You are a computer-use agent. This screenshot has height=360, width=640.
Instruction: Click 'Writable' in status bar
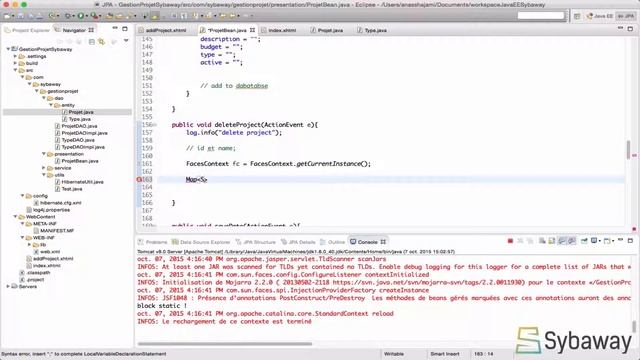(394, 354)
